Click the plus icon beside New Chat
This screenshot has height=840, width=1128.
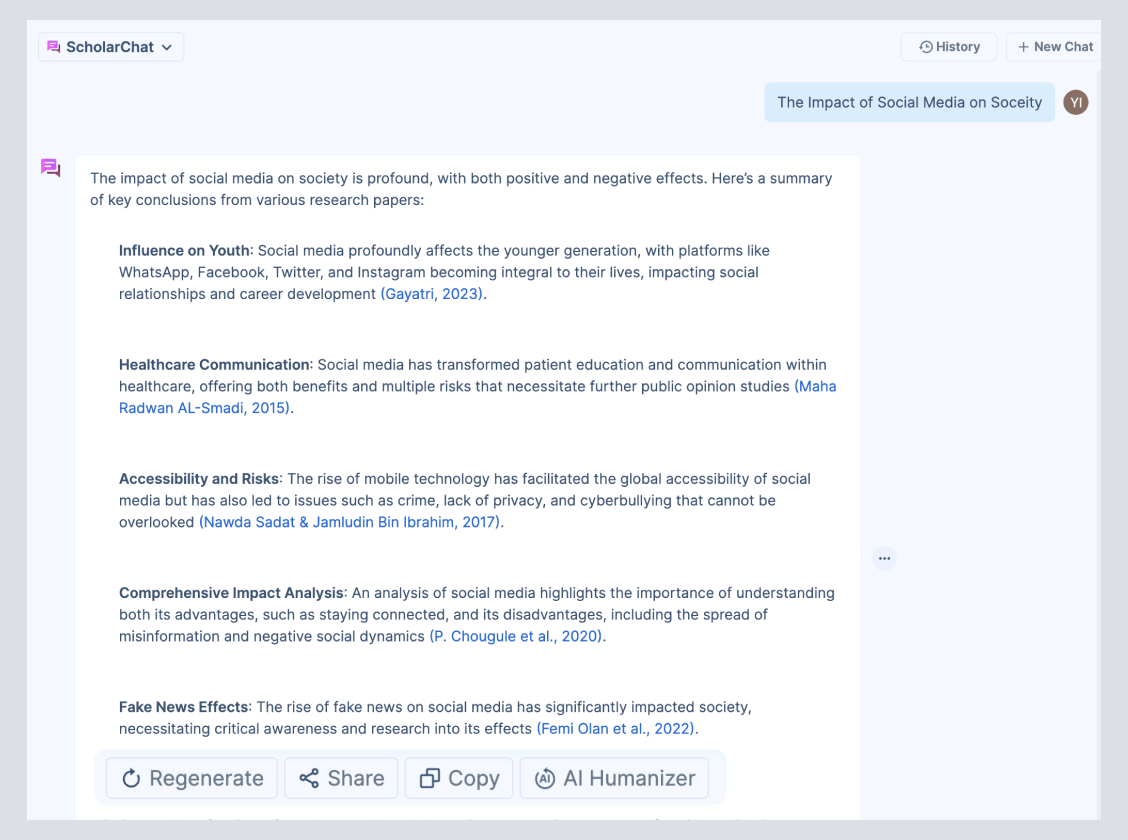coord(1023,47)
